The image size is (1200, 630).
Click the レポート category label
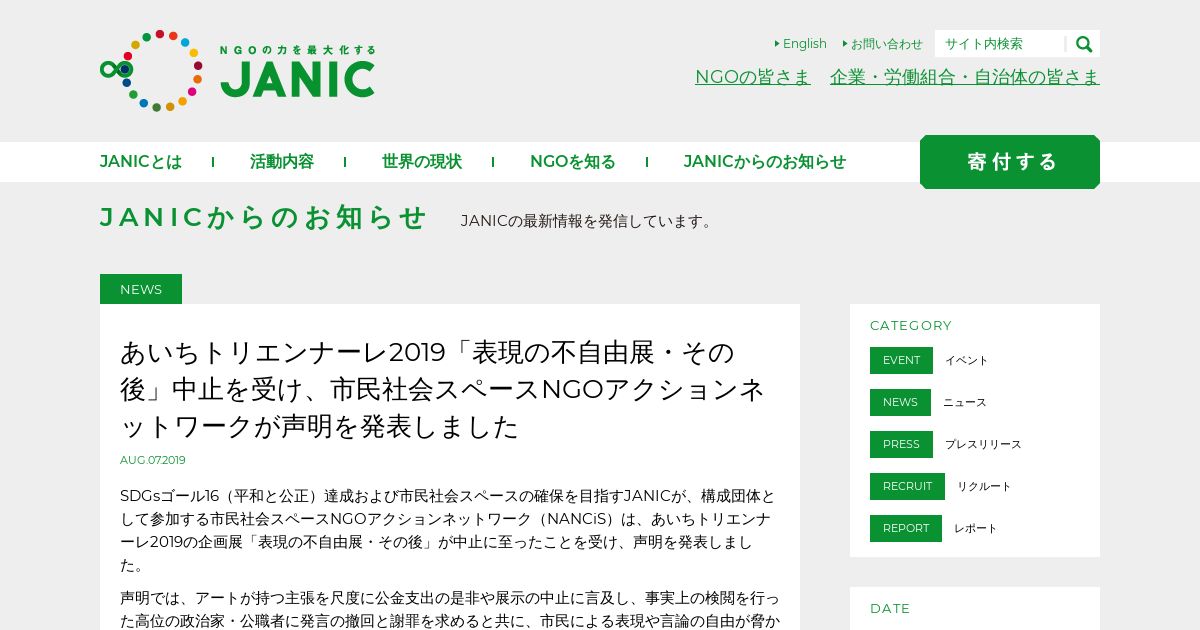[x=976, y=529]
